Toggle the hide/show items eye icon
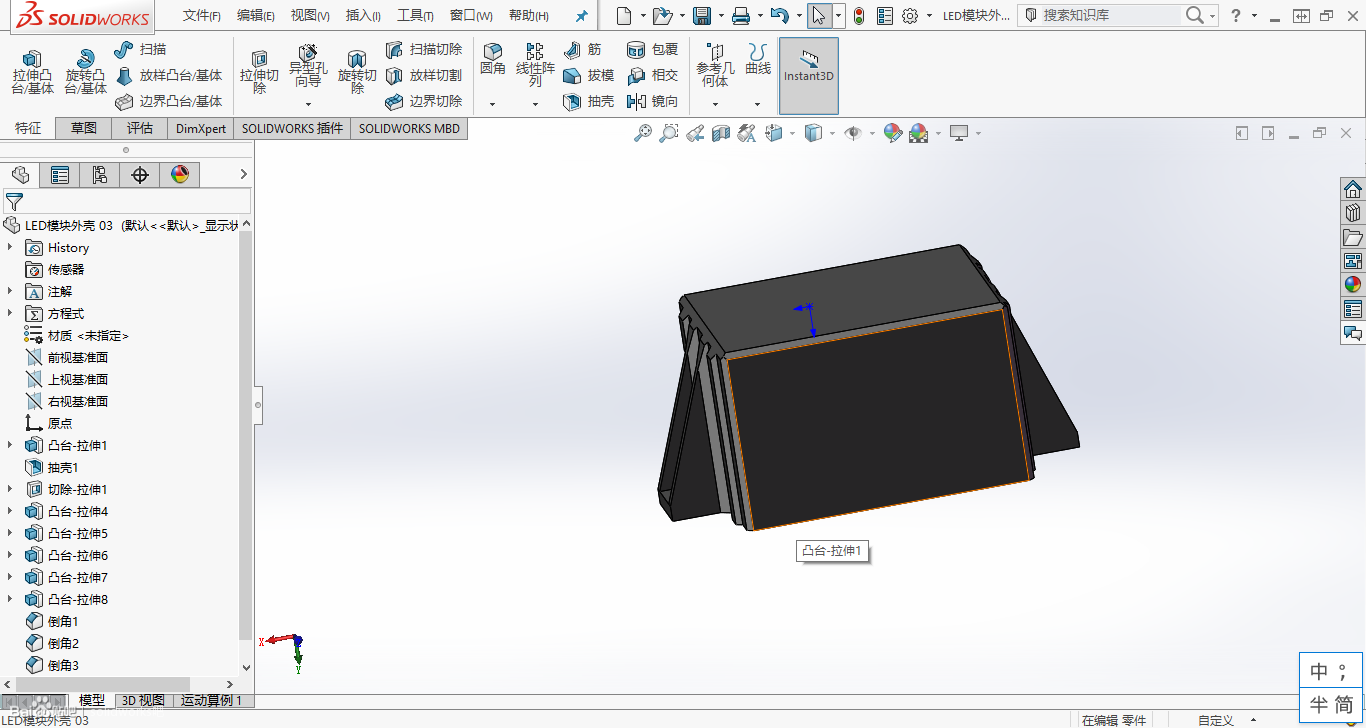 [852, 133]
